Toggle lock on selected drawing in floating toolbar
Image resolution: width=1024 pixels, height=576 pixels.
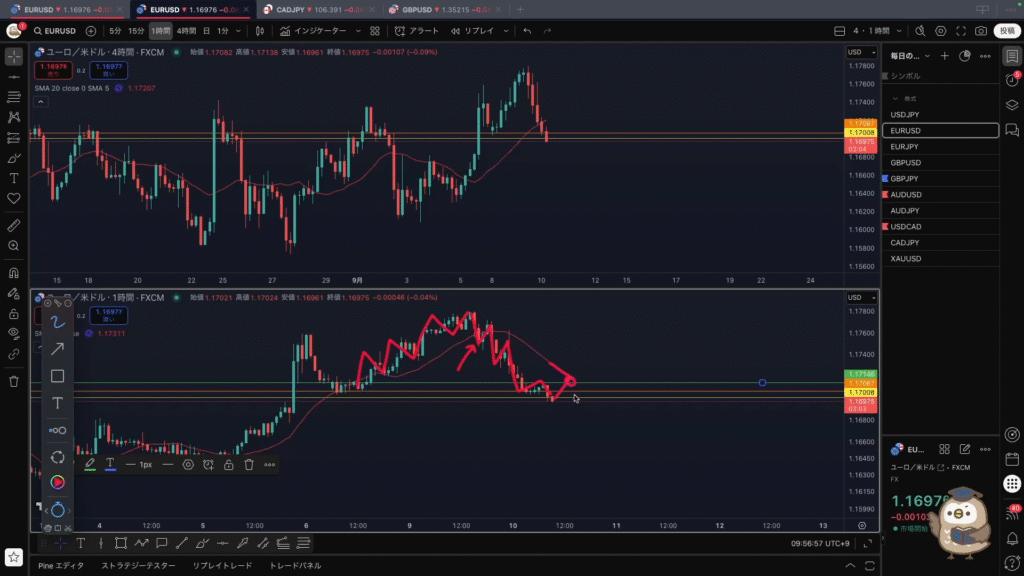coord(229,465)
